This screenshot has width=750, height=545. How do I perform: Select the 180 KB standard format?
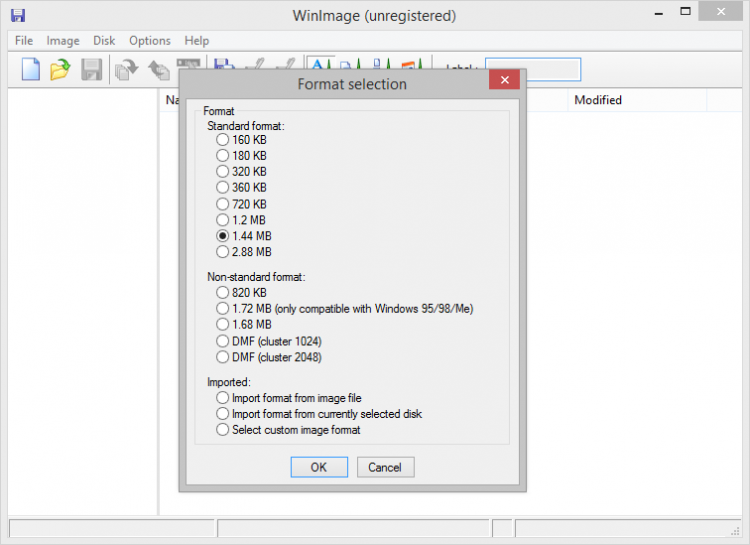point(242,156)
